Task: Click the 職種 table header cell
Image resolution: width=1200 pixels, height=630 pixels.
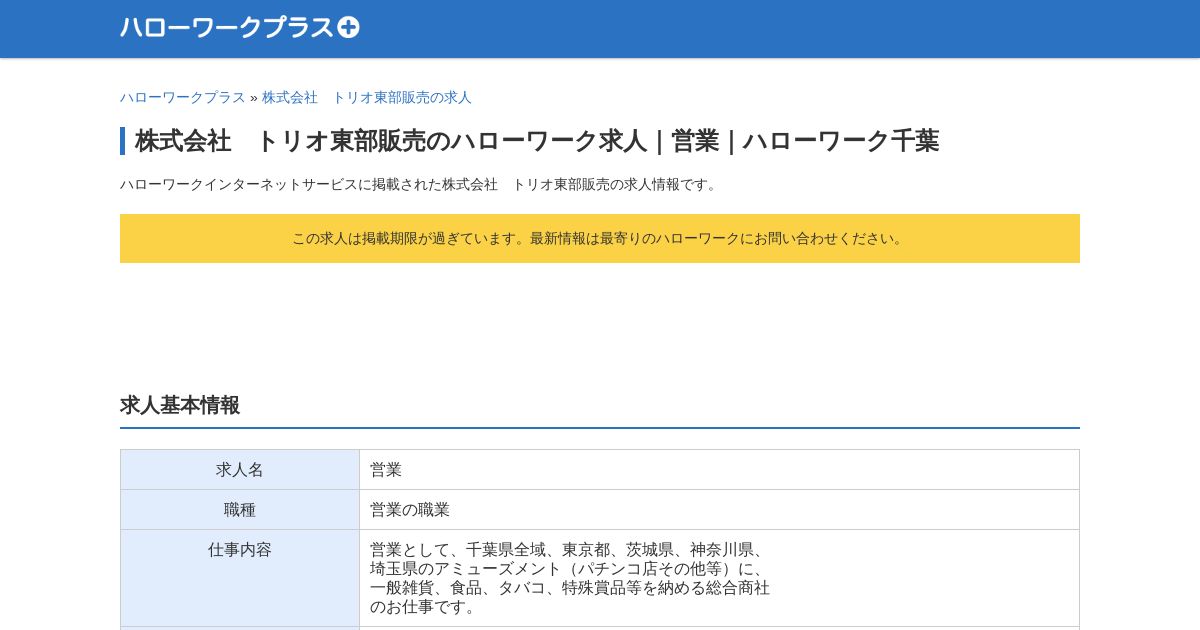Action: pos(240,510)
